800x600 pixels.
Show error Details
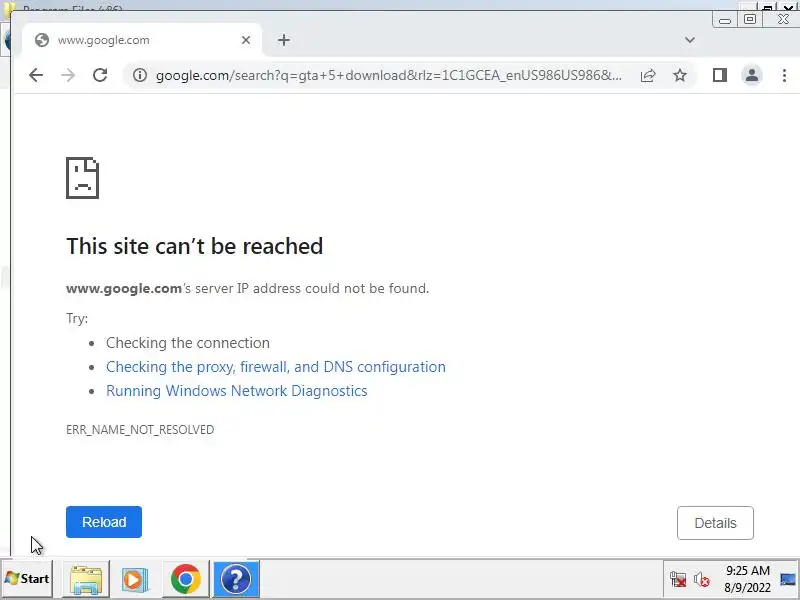[x=715, y=523]
